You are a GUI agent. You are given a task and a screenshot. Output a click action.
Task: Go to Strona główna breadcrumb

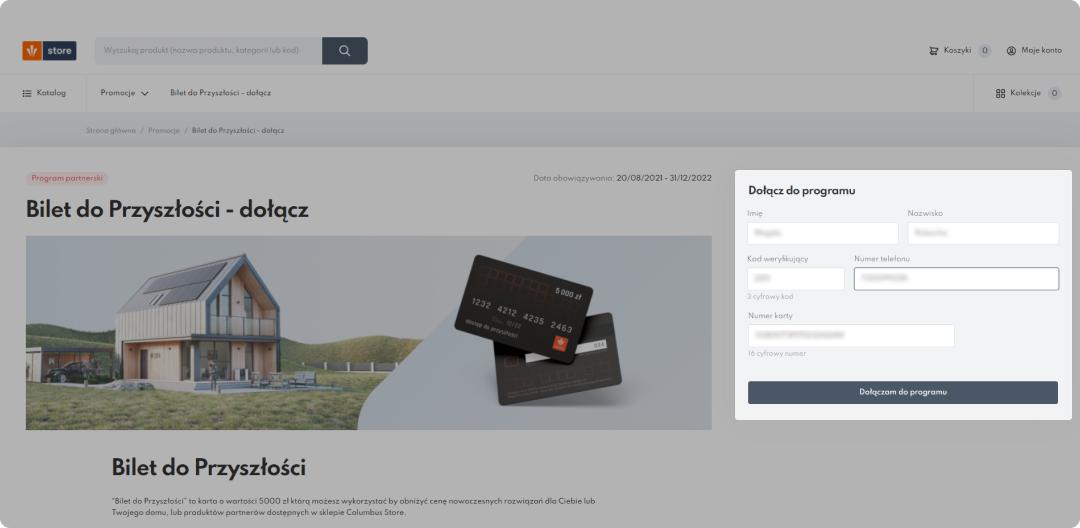[111, 130]
